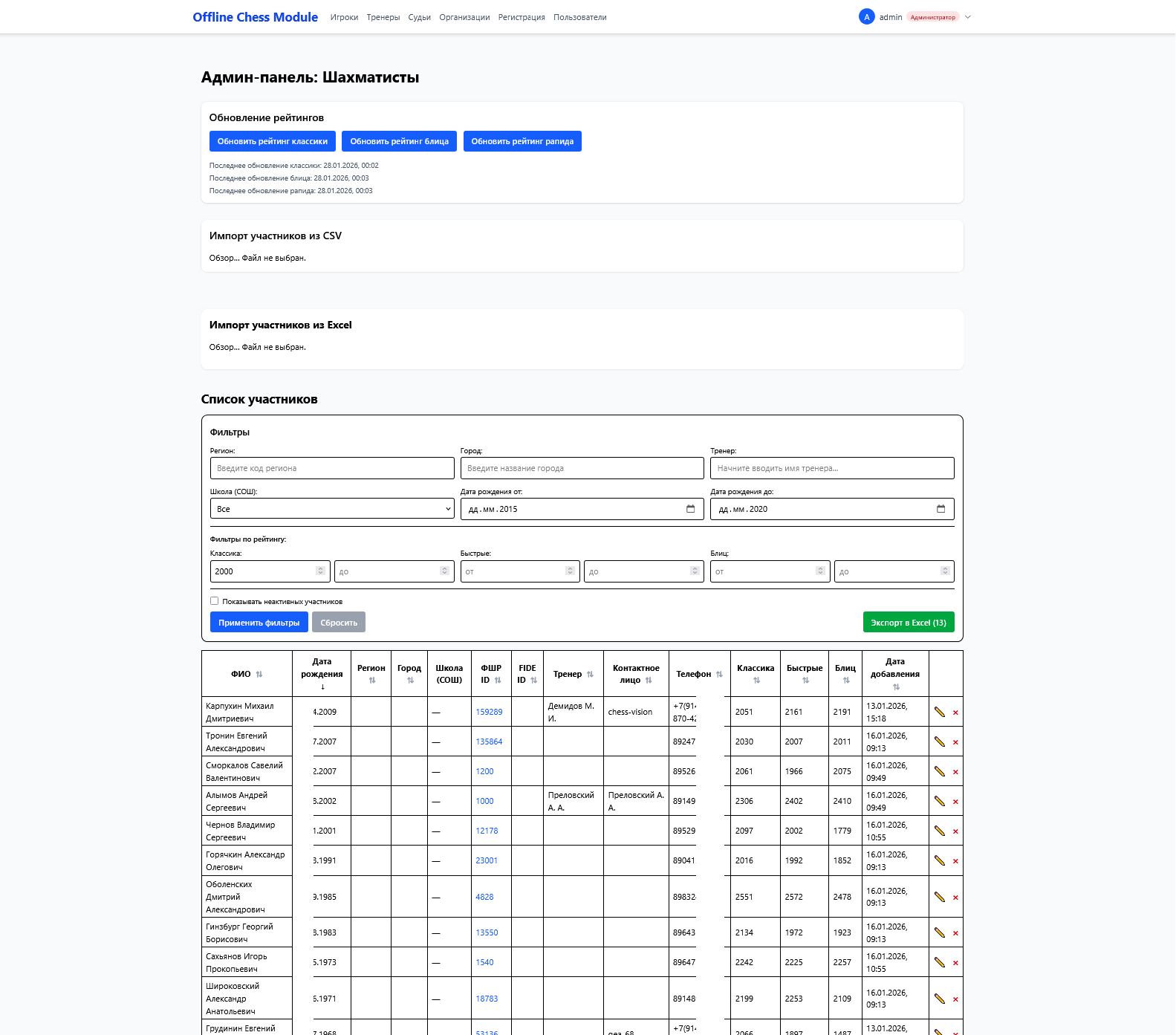
Task: Delete the Оболенских Дмитрий Александрович row
Action: pyautogui.click(x=955, y=898)
